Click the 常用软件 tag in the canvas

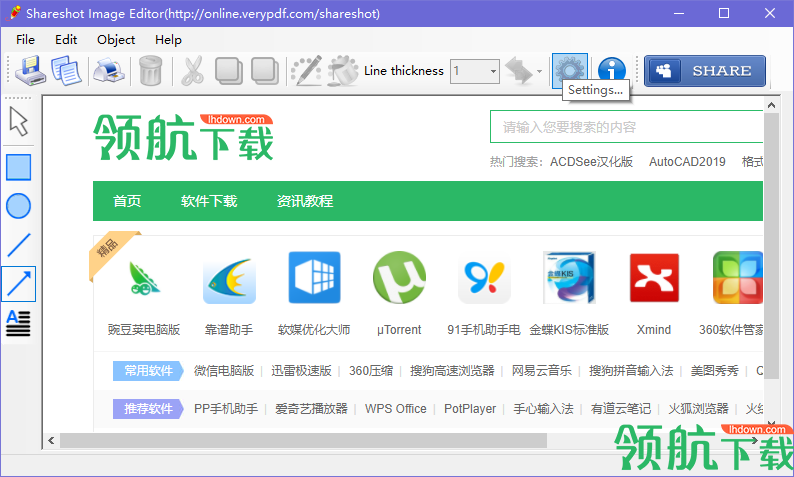[x=148, y=371]
